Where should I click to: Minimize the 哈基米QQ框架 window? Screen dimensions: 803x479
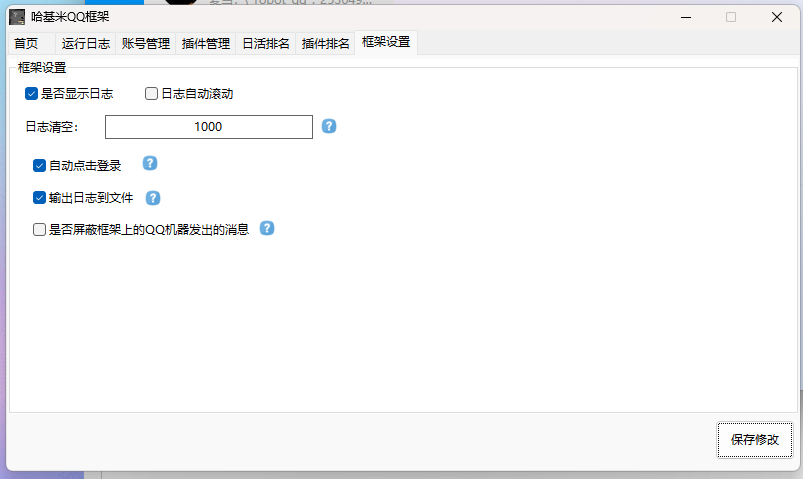[685, 17]
